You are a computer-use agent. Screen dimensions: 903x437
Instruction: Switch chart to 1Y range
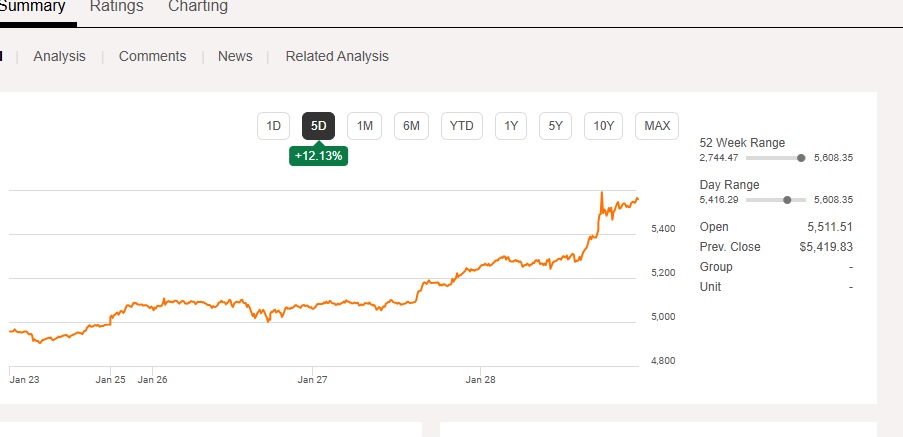[x=511, y=126]
